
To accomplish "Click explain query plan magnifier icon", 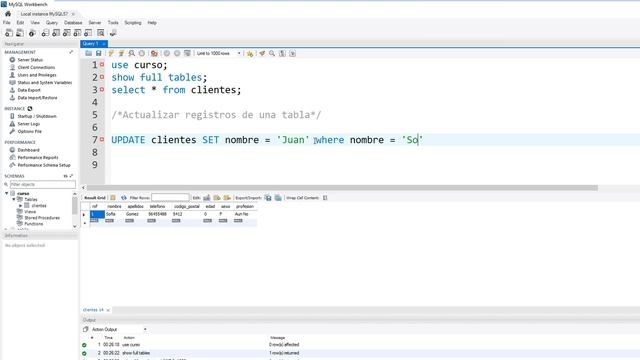I will [x=131, y=53].
